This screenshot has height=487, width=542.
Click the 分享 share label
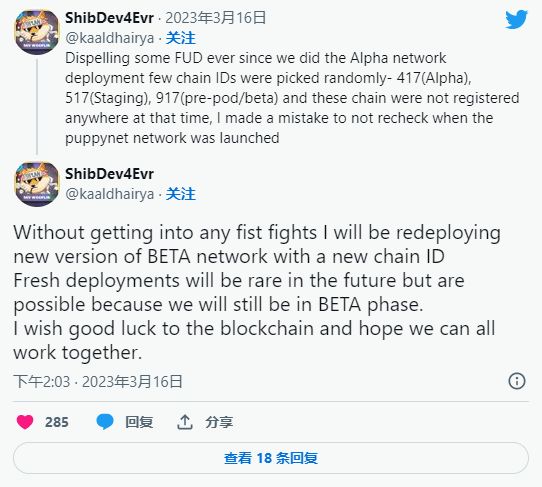219,422
